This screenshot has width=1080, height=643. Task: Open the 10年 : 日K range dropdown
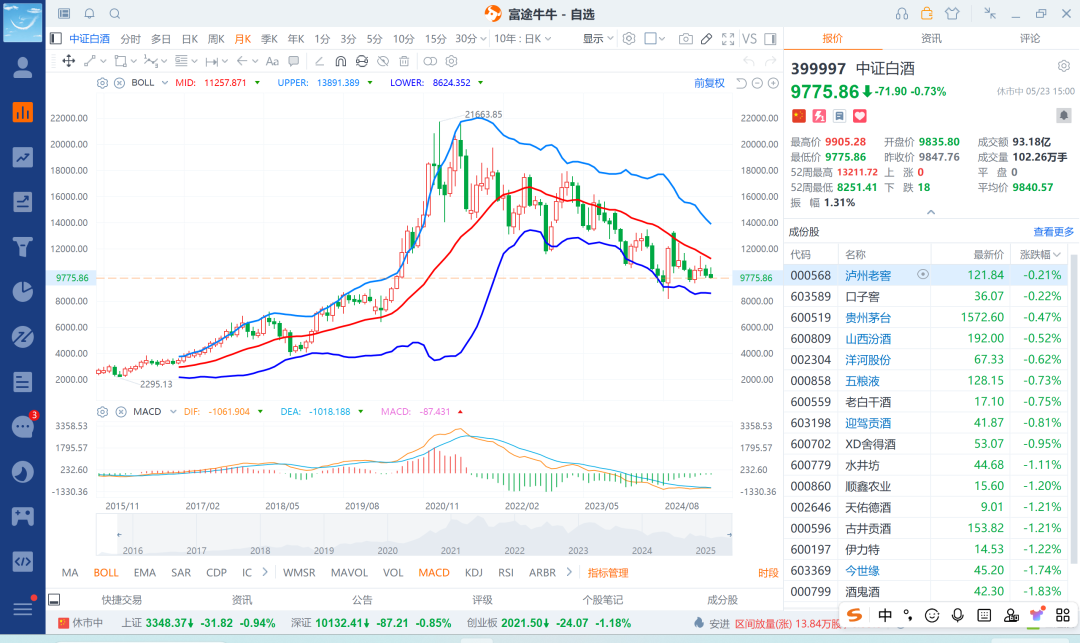523,39
